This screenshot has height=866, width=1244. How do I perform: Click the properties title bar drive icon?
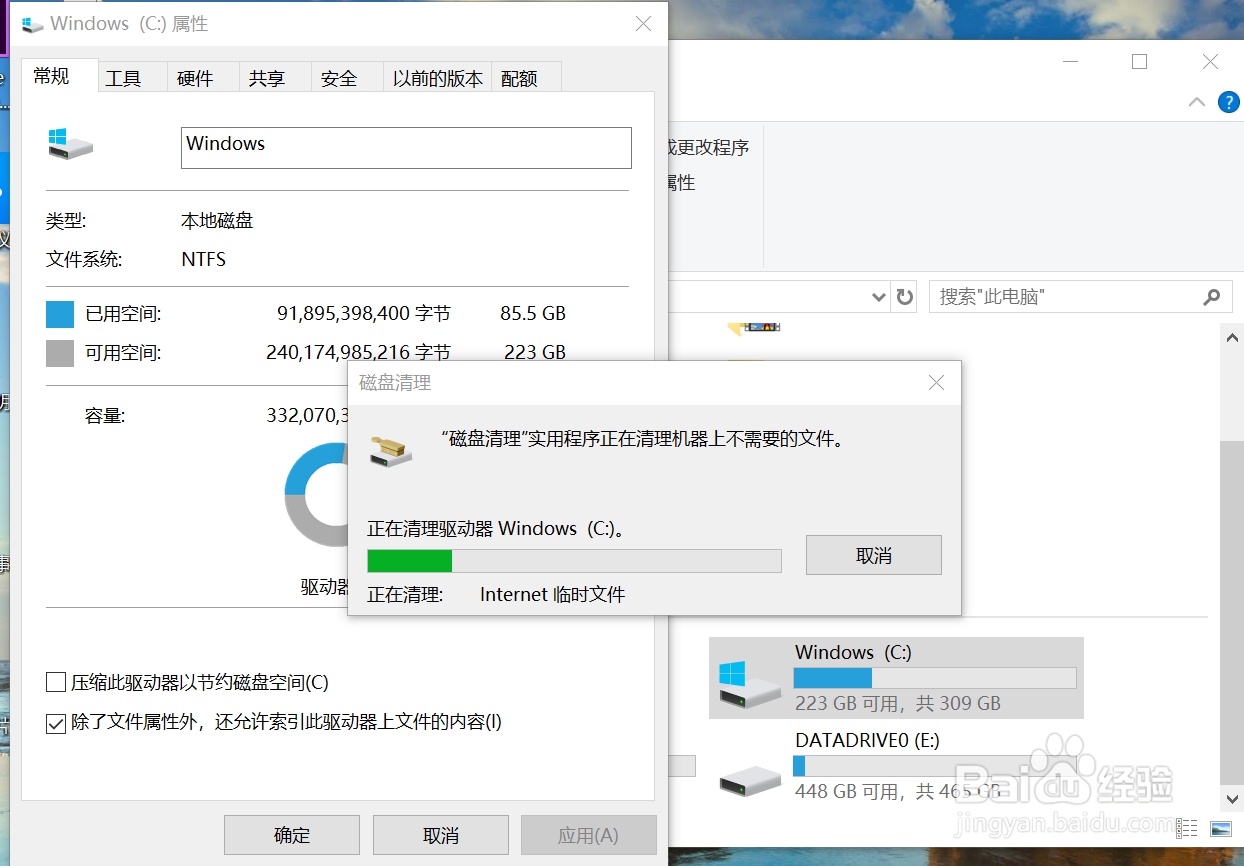[33, 24]
